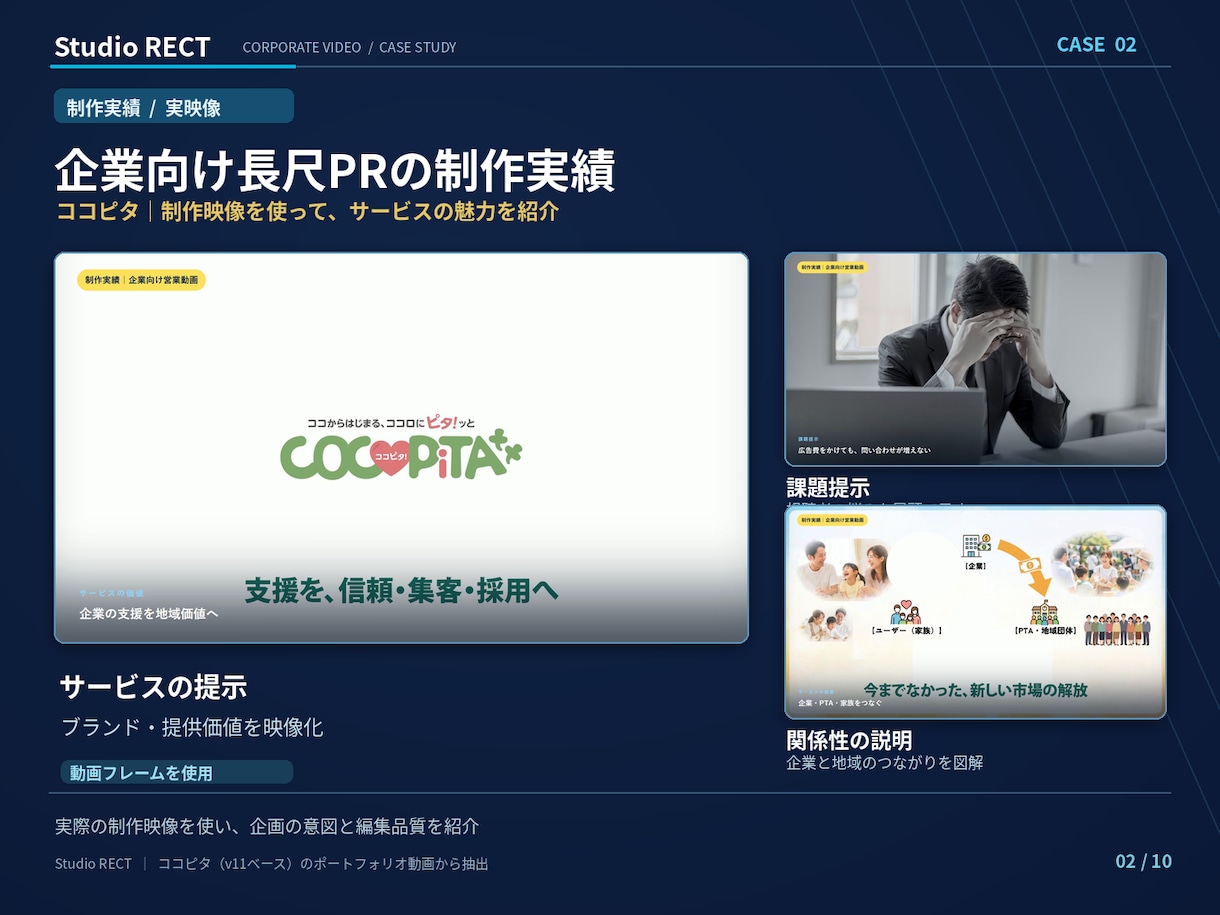Click the caption 今までなかった、新しい市場の解放
The image size is (1220, 915).
(x=975, y=690)
